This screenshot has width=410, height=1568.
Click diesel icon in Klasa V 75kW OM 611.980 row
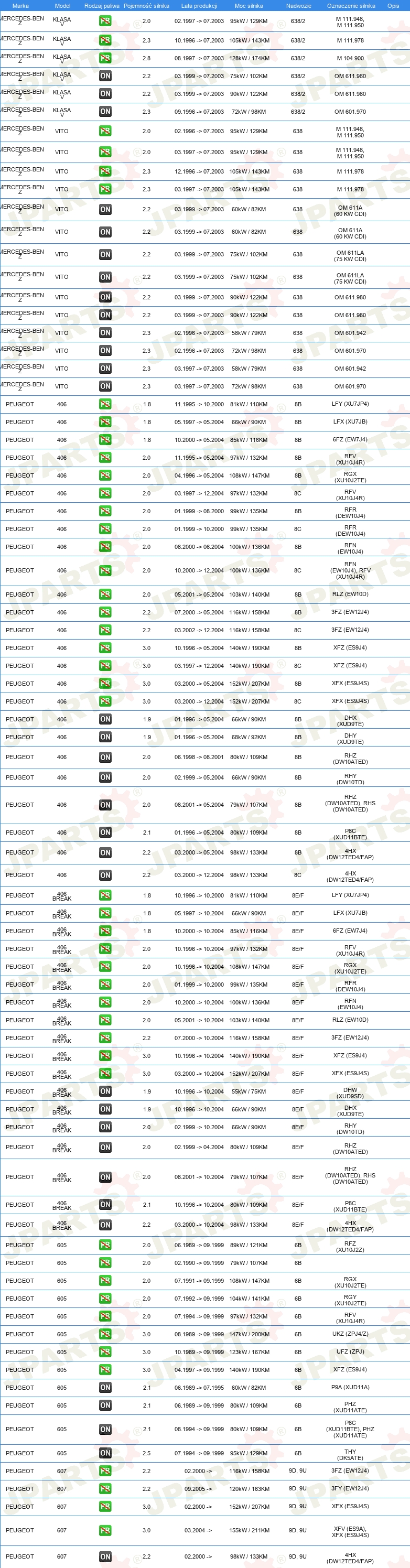coord(105,76)
